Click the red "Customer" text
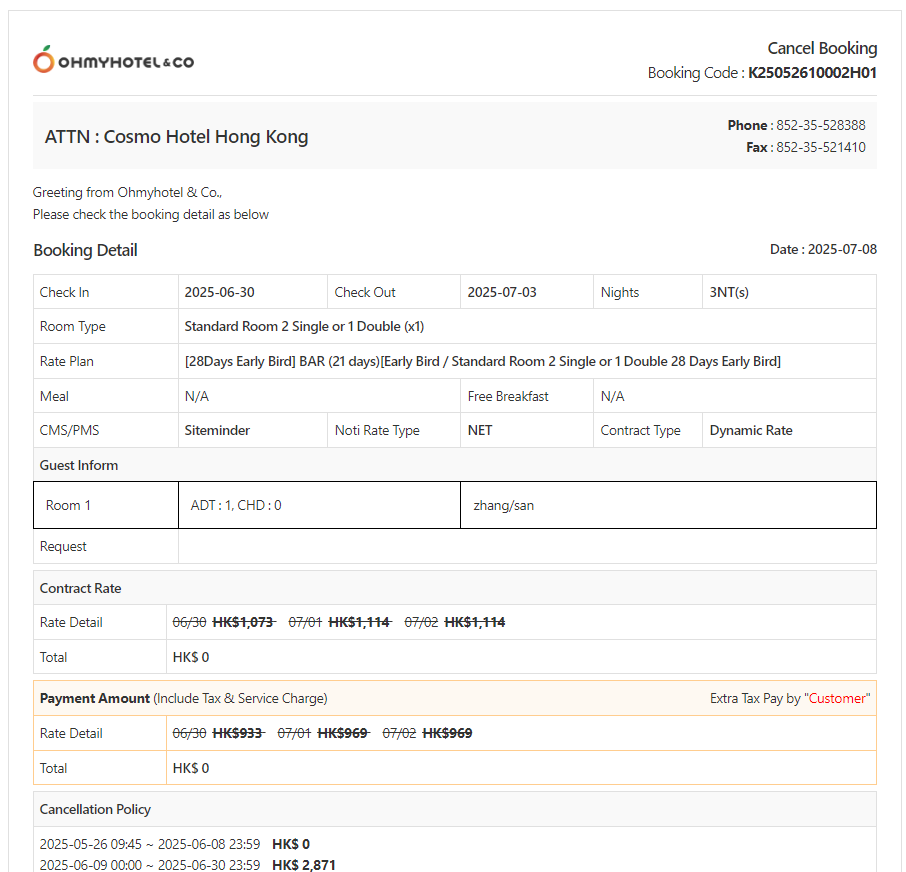This screenshot has height=872, width=906. [x=837, y=698]
